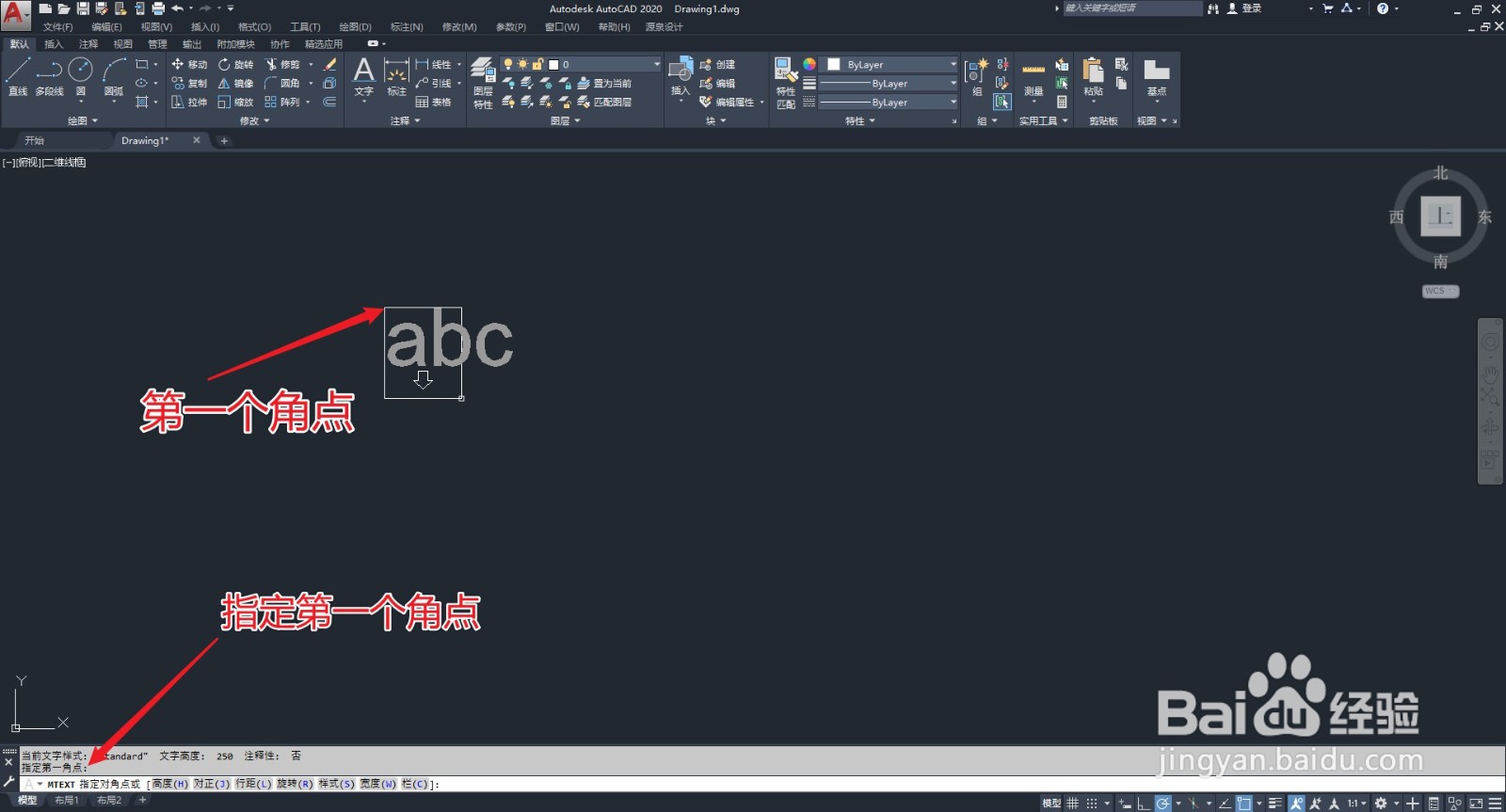Click Rotation (旋转) command option
Image resolution: width=1506 pixels, height=812 pixels.
295,784
